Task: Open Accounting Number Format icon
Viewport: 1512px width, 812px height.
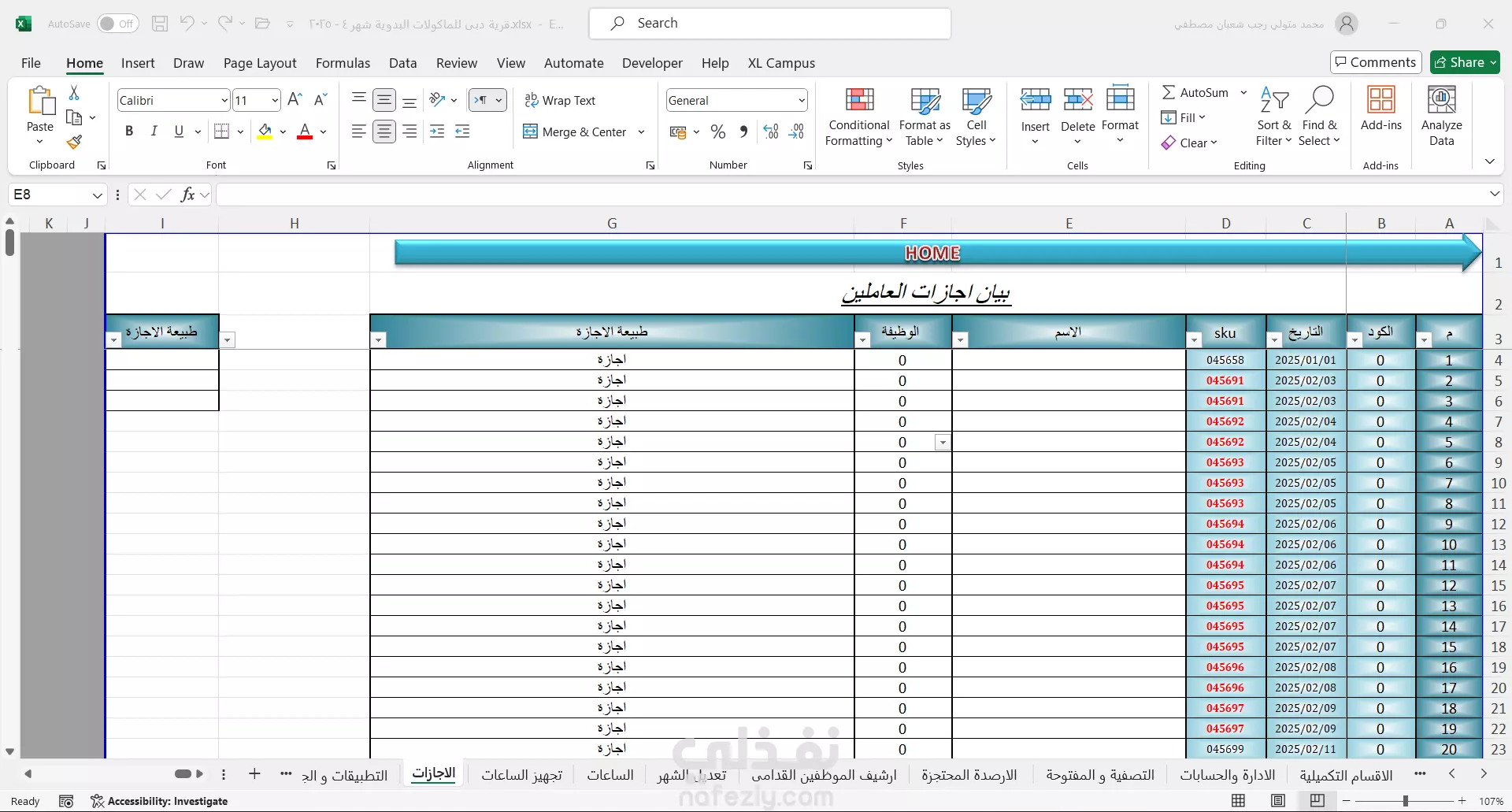Action: pos(677,132)
